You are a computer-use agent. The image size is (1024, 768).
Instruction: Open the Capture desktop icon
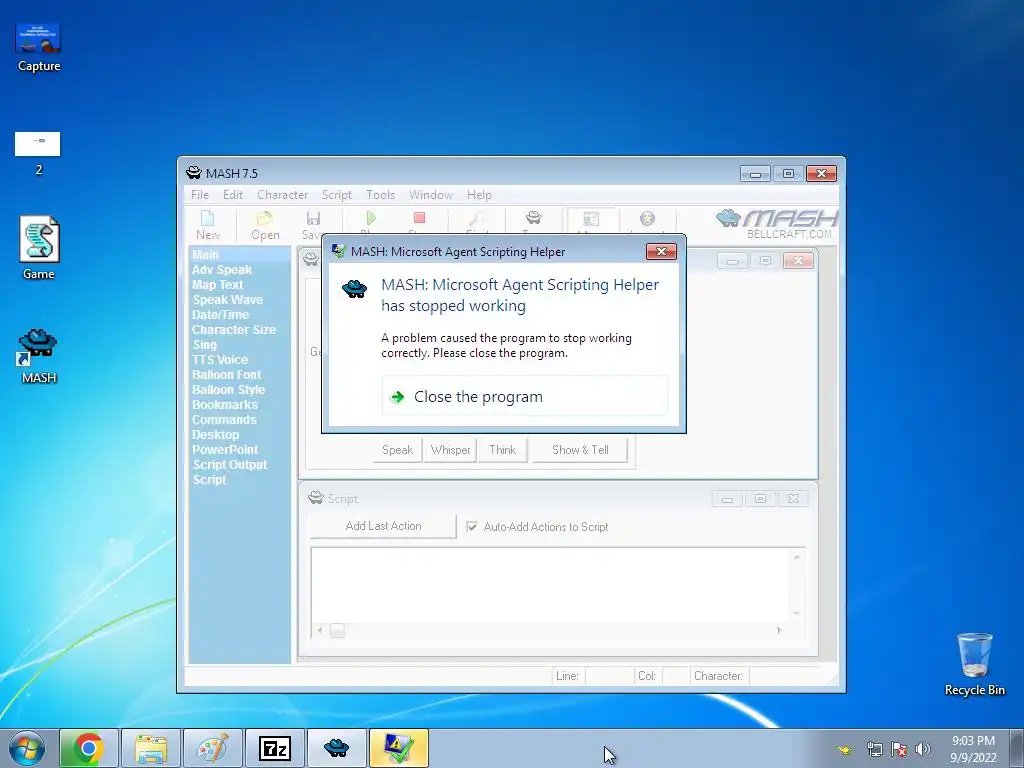(x=39, y=47)
